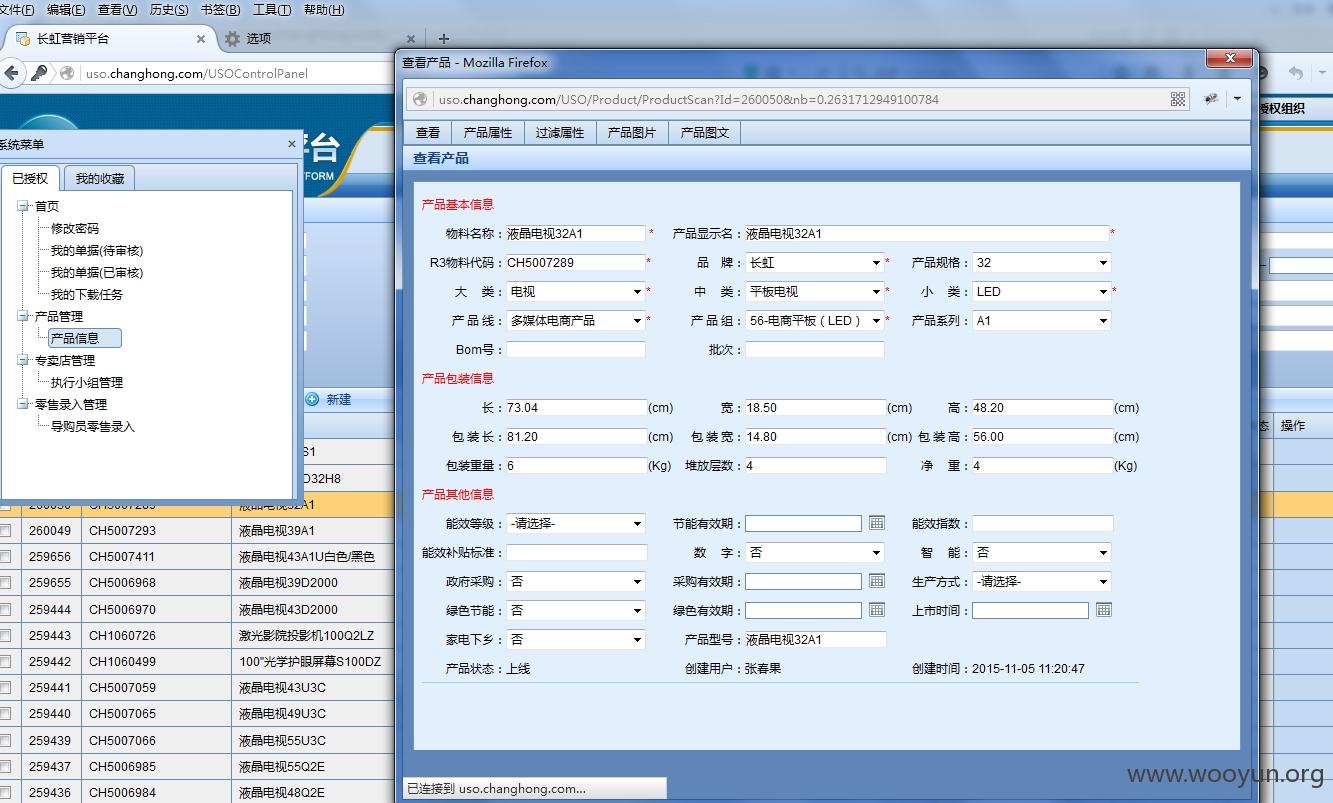Screen dimensions: 1333x803
Task: Open the 品牌 dropdown showing 长虹
Action: click(814, 263)
